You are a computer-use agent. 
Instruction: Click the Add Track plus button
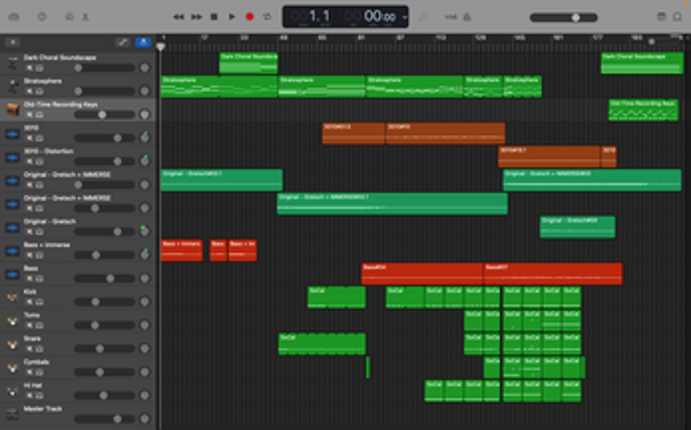click(11, 42)
